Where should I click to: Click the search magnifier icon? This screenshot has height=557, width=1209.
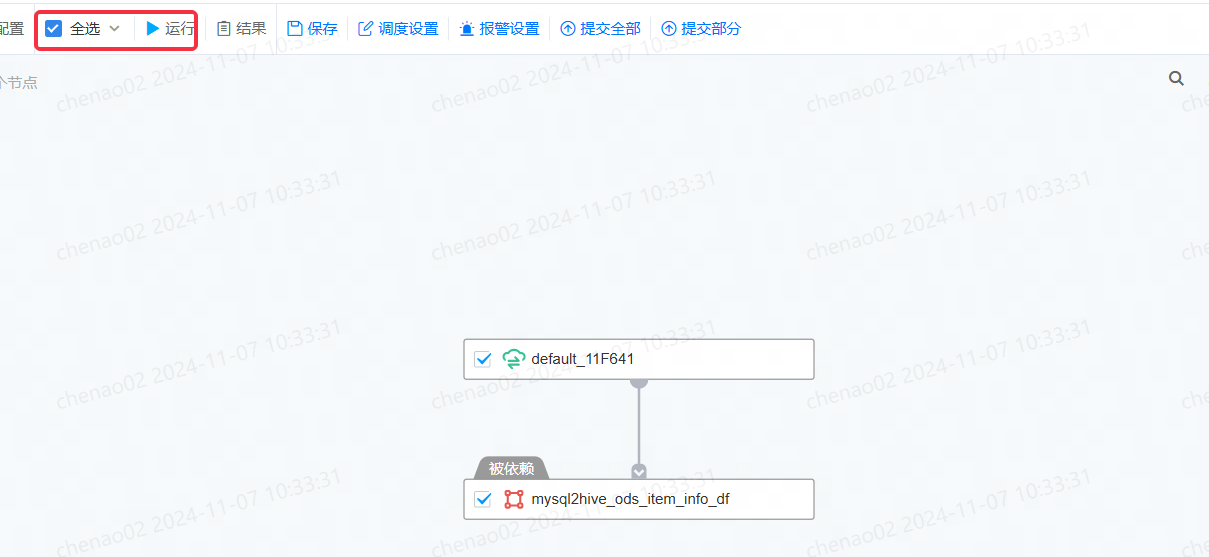pos(1177,79)
